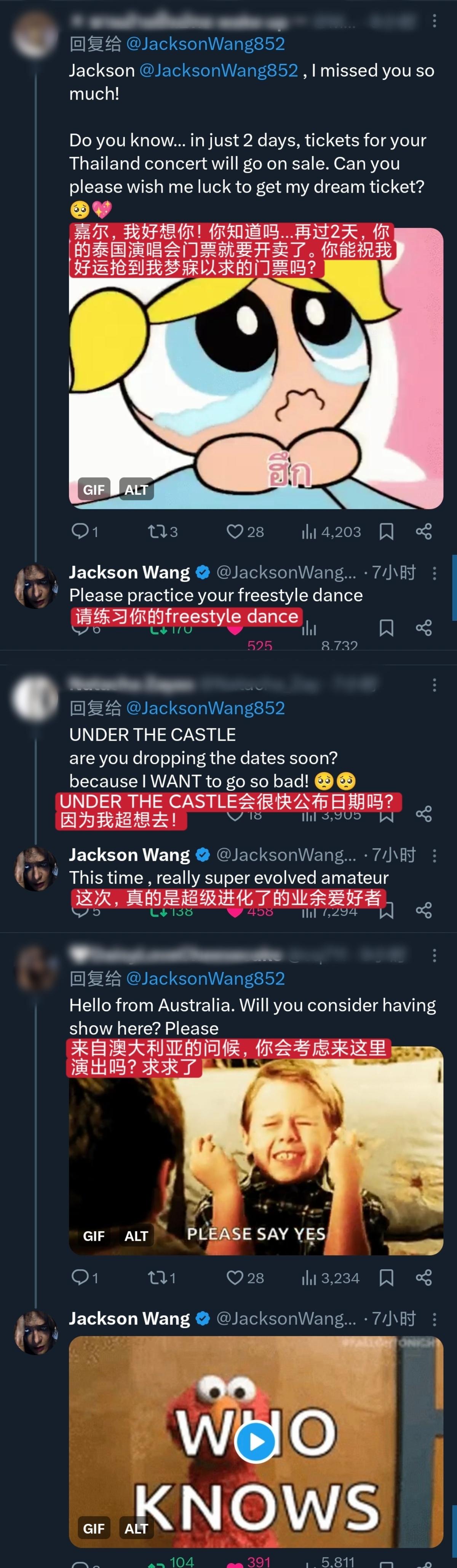Image resolution: width=457 pixels, height=1568 pixels.
Task: Open more options on UNDER THE CASTLE tweet
Action: 435,685
